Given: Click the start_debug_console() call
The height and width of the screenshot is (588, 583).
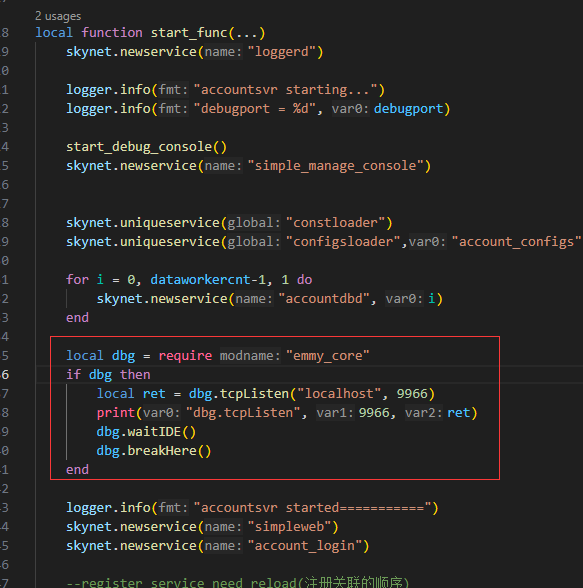Looking at the screenshot, I should [x=147, y=147].
